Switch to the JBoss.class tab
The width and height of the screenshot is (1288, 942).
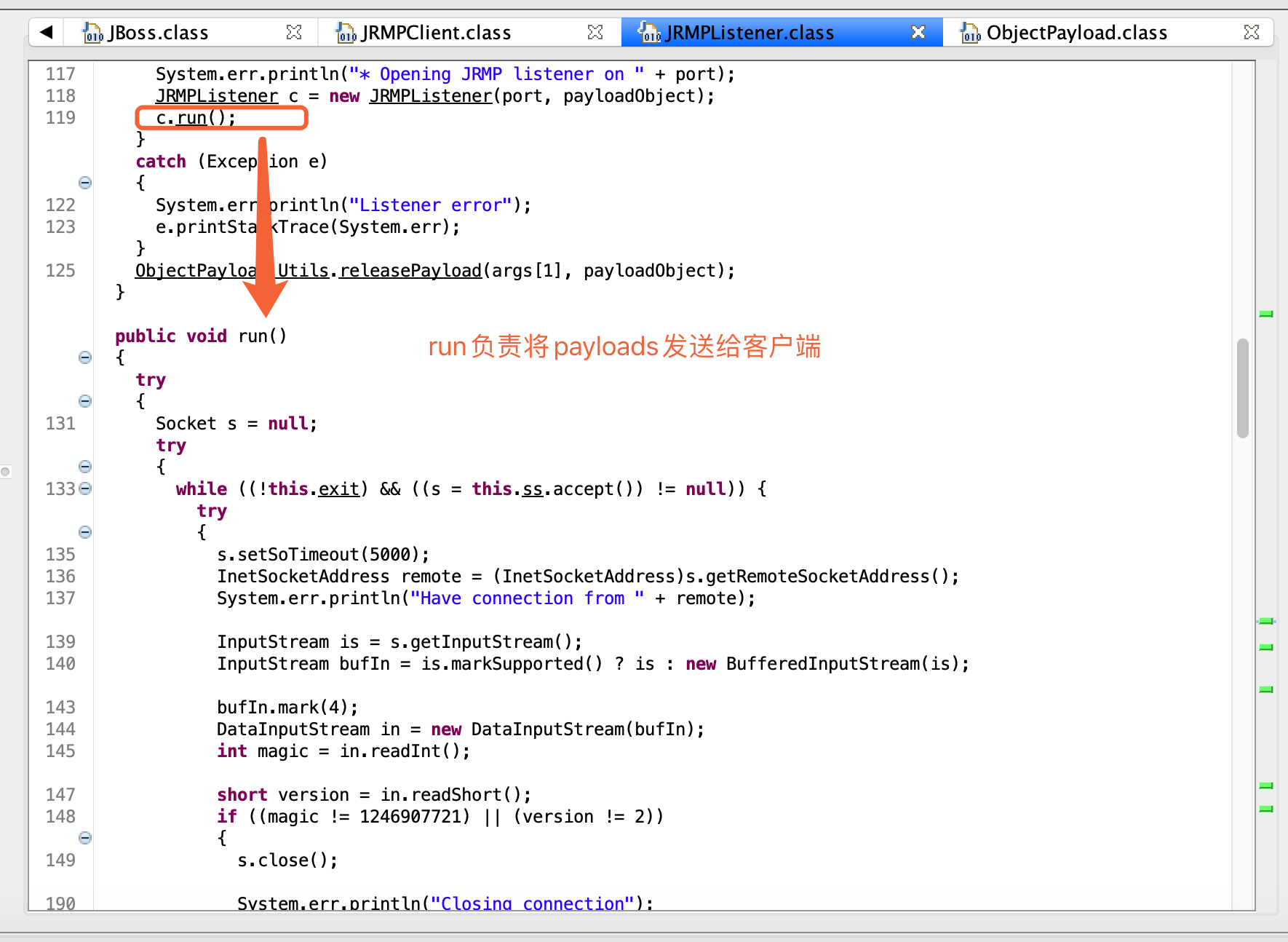pyautogui.click(x=157, y=32)
